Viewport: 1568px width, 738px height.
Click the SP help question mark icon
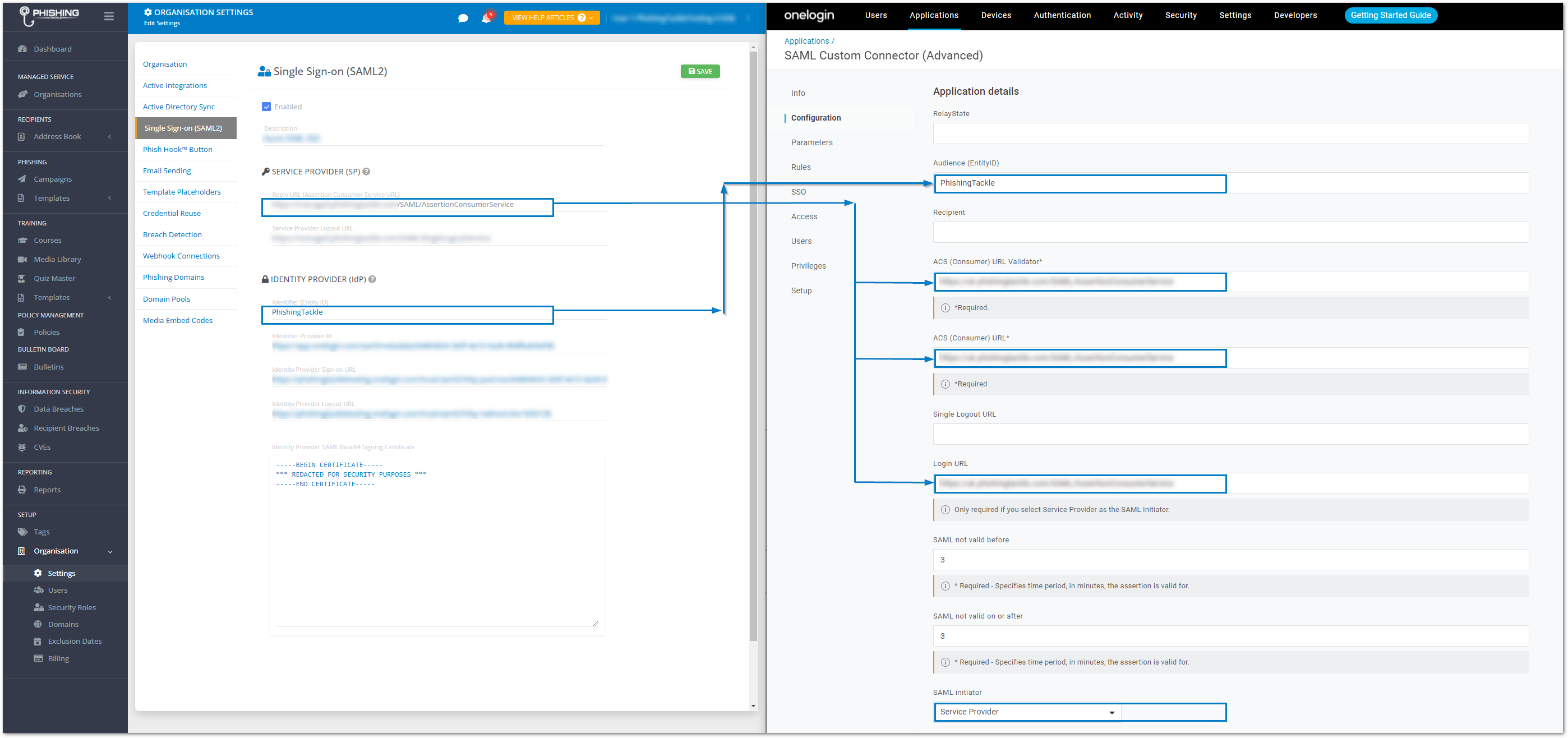366,172
